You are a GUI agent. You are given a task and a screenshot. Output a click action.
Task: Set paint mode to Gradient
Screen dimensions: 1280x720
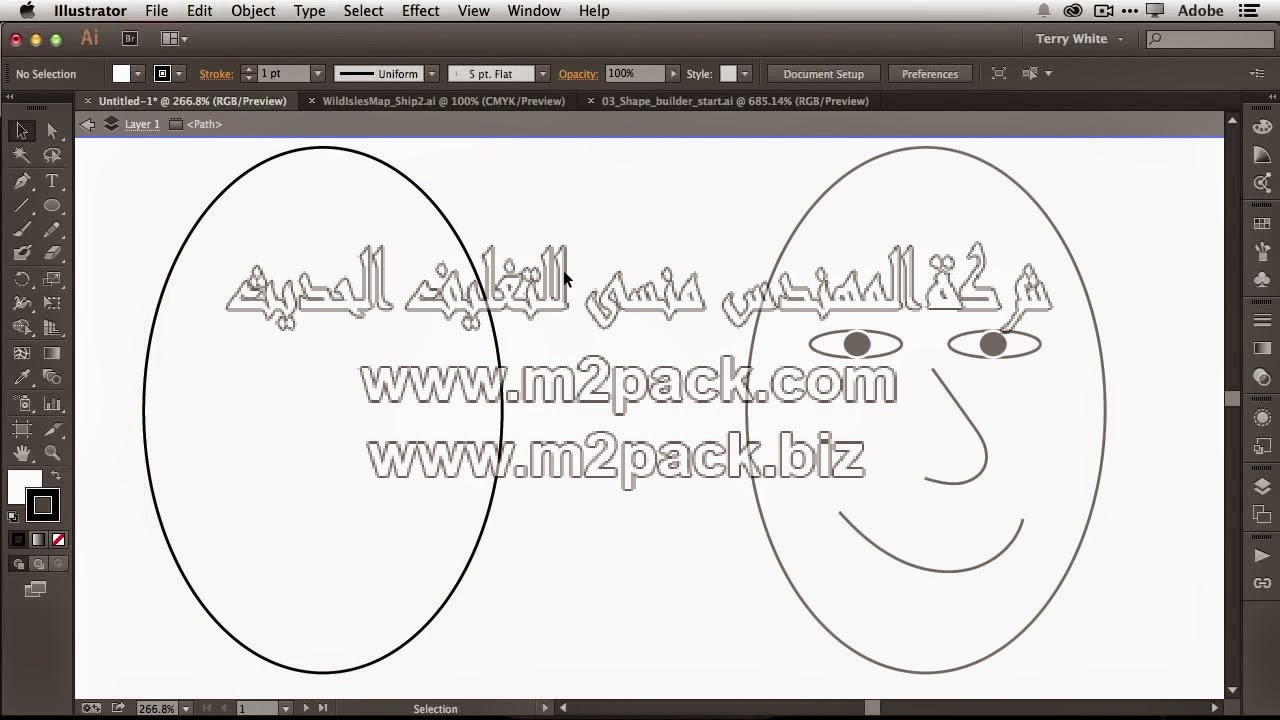(x=38, y=540)
